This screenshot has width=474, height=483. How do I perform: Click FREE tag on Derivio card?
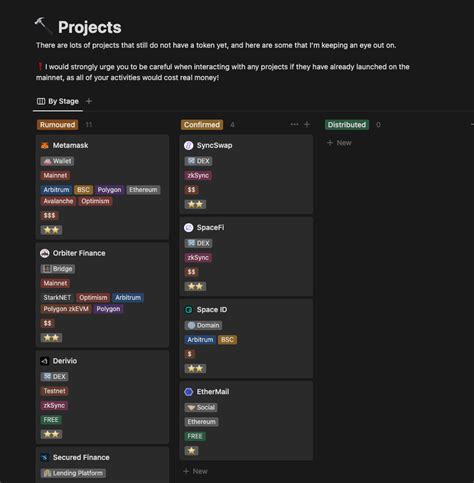pyautogui.click(x=51, y=420)
